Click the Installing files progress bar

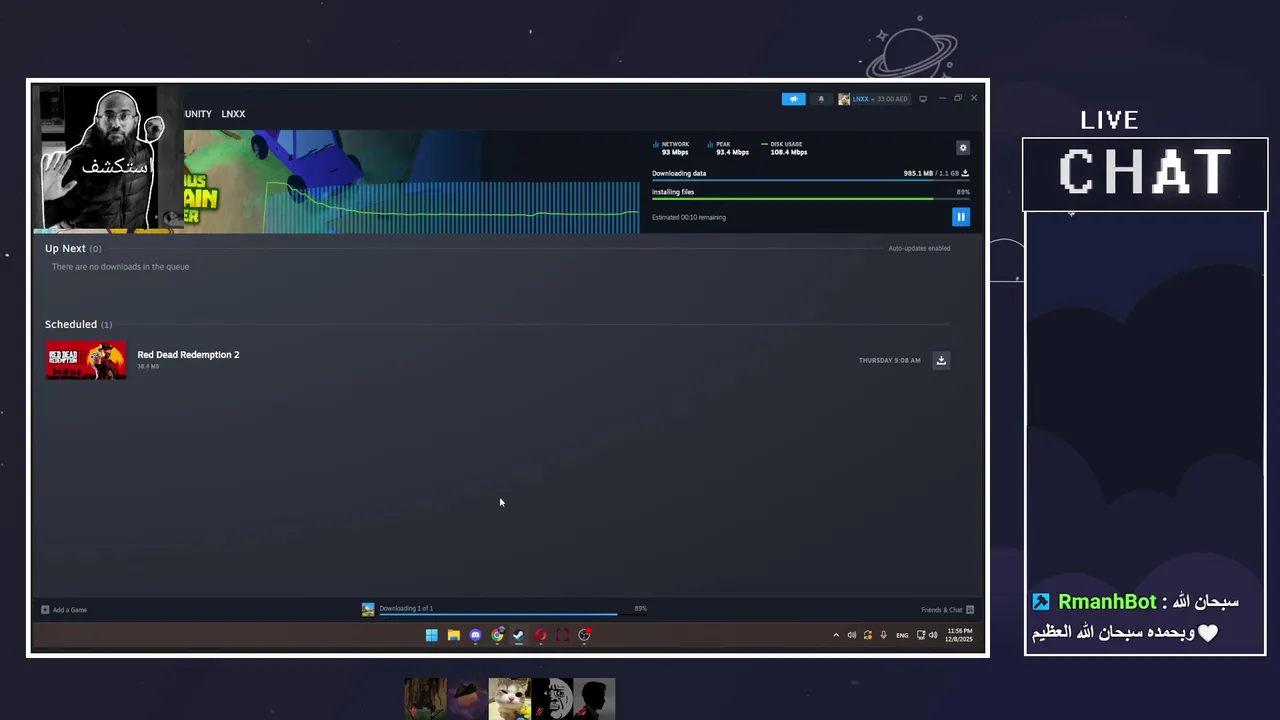tap(811, 199)
